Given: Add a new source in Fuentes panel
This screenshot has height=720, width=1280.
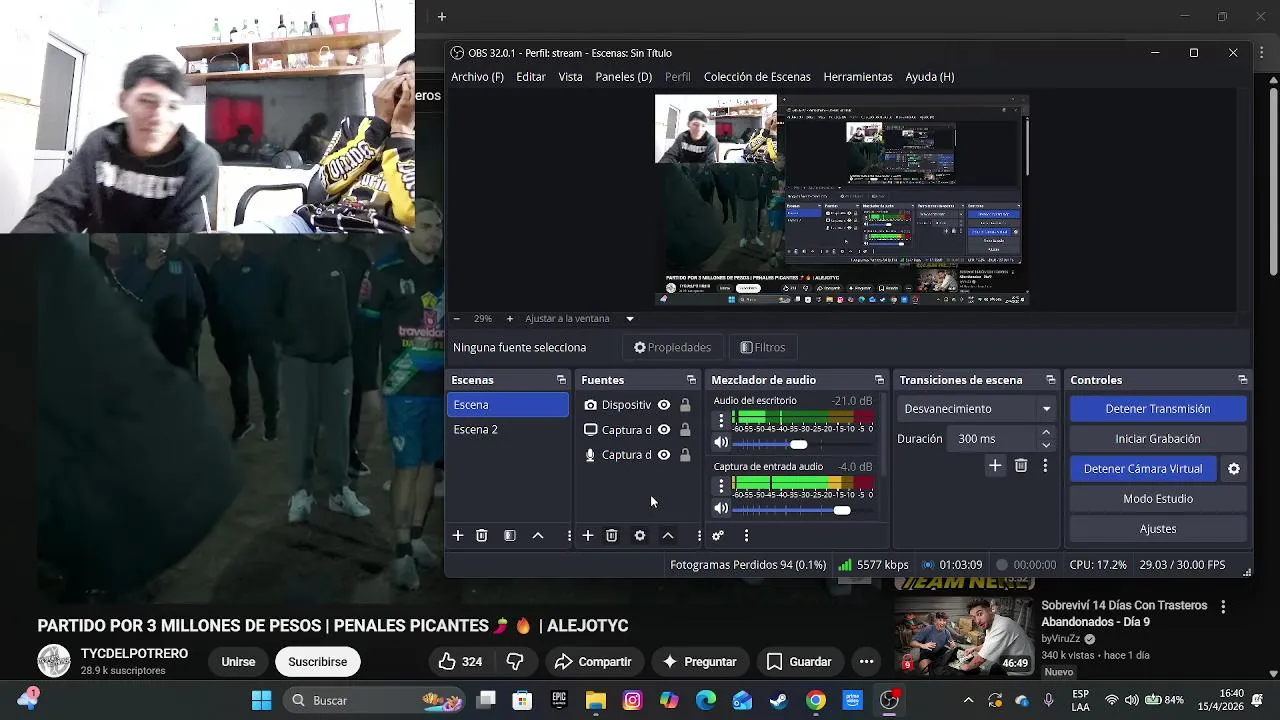Looking at the screenshot, I should [x=588, y=536].
